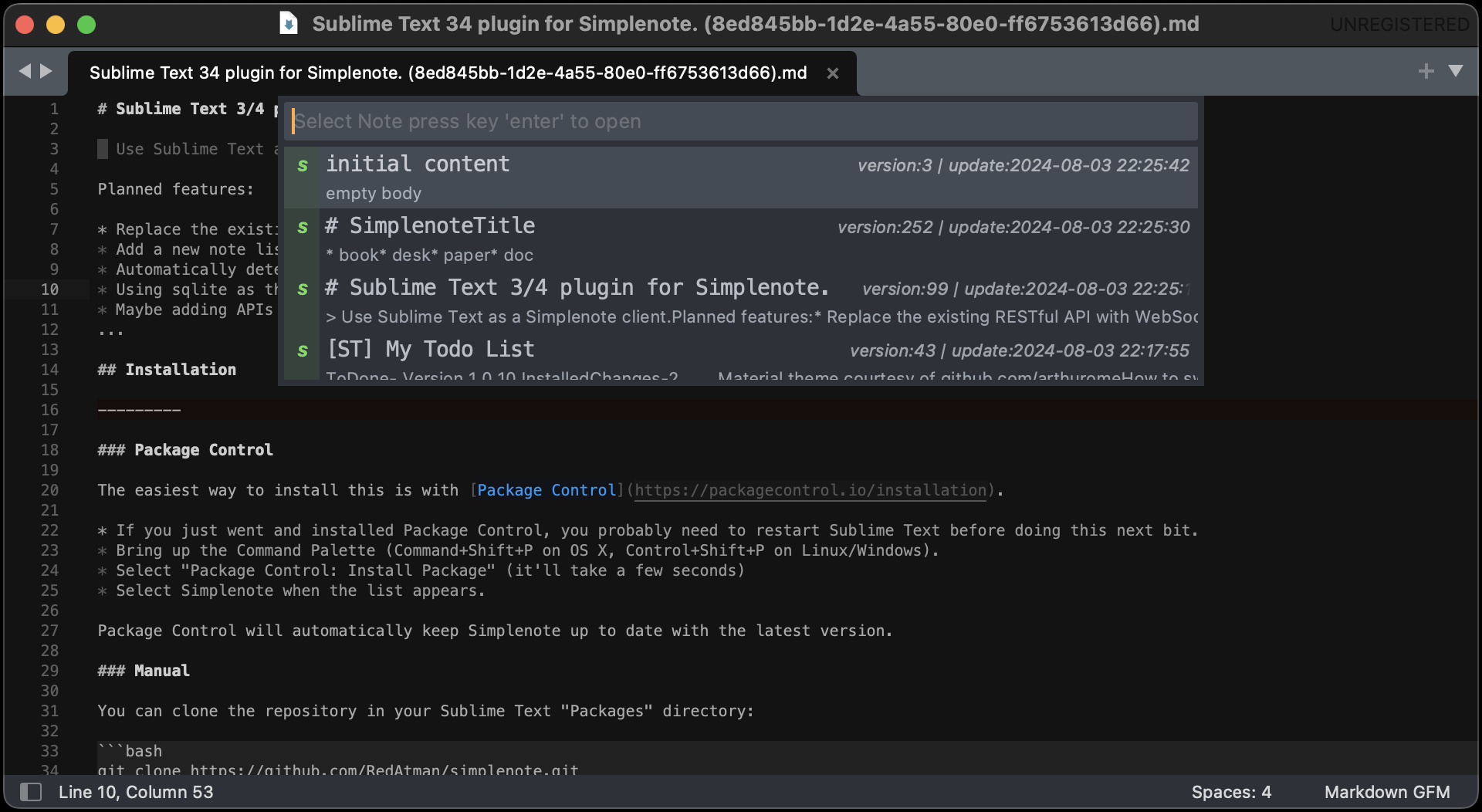Image resolution: width=1482 pixels, height=812 pixels.
Task: Click 'Line 10, Column 53' status entry
Action: pos(136,792)
